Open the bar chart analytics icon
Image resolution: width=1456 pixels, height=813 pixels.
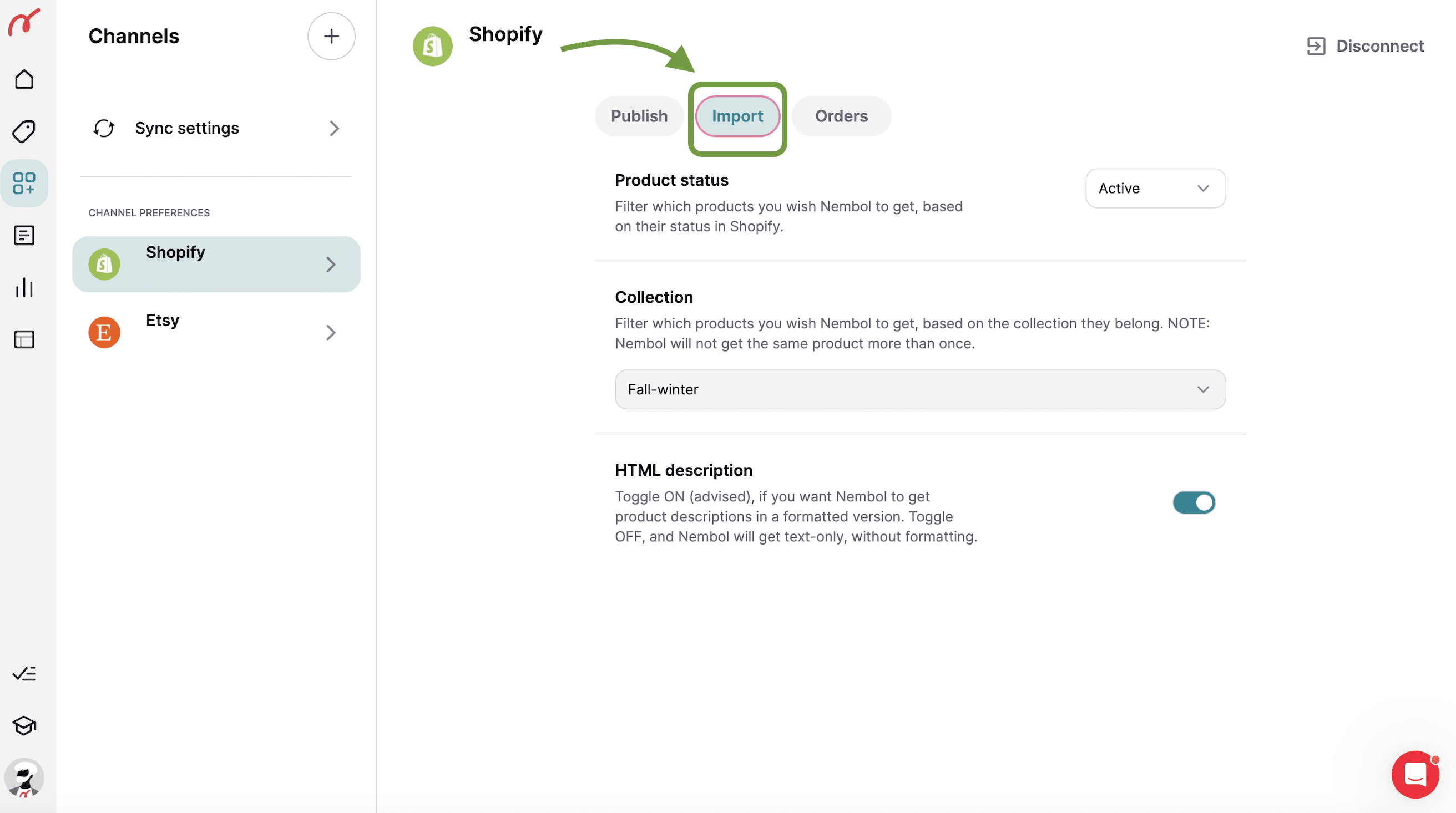click(x=24, y=287)
